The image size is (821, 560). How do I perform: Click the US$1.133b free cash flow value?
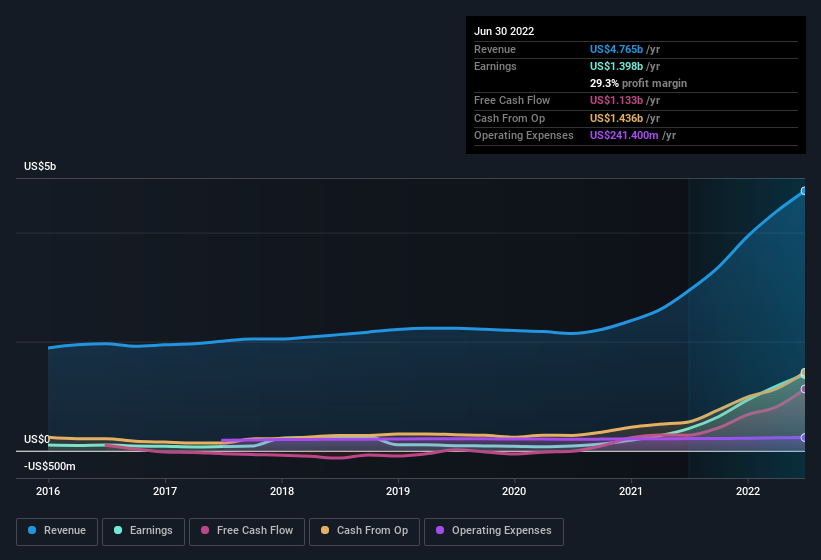[616, 100]
